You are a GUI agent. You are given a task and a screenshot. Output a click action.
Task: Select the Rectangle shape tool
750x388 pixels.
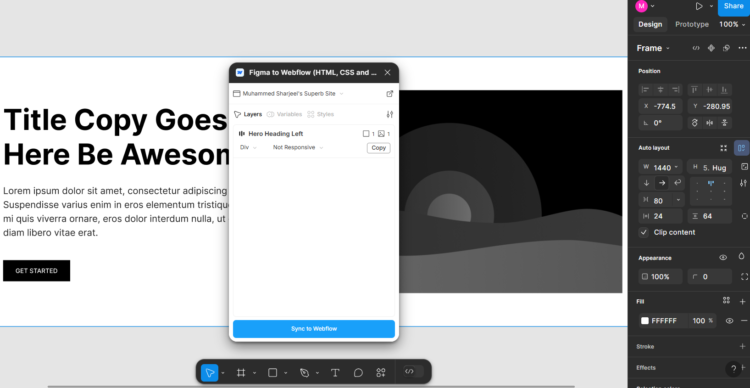click(x=273, y=372)
